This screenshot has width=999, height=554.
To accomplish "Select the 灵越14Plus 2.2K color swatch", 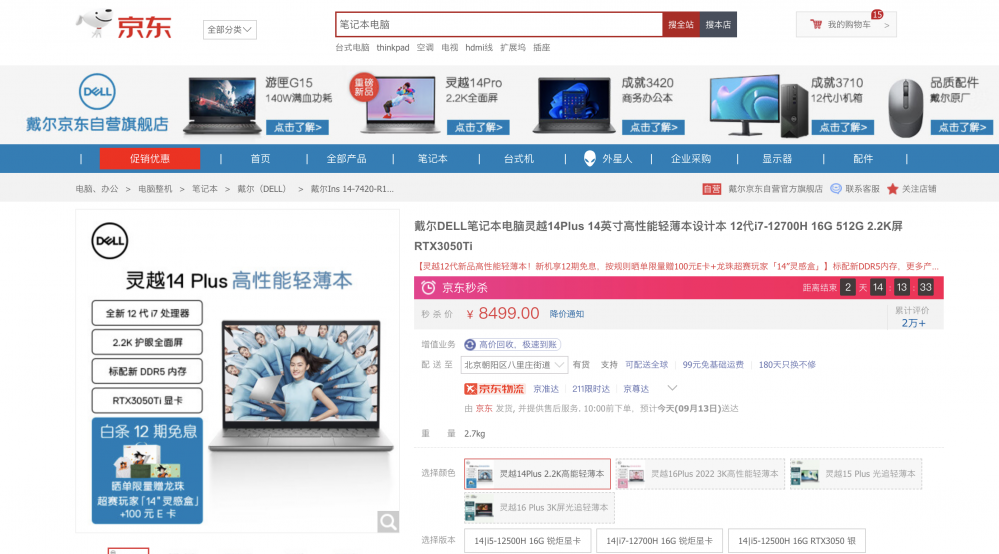I will point(537,474).
